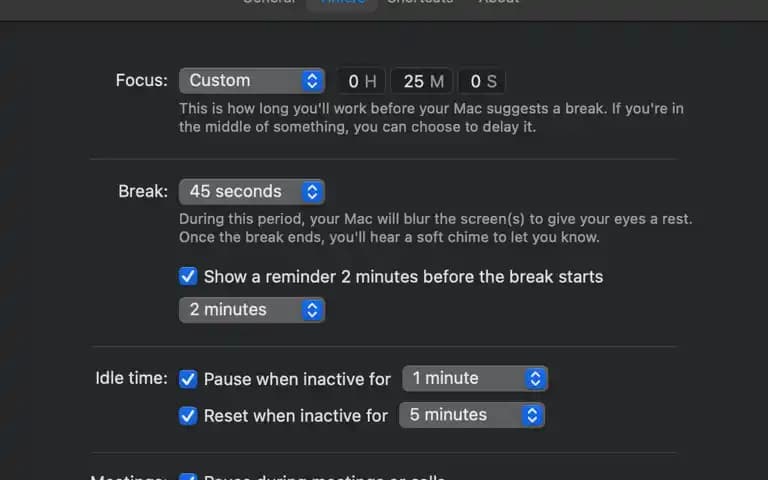Open the Break length 45 seconds dropdown
This screenshot has width=768, height=480.
[252, 192]
